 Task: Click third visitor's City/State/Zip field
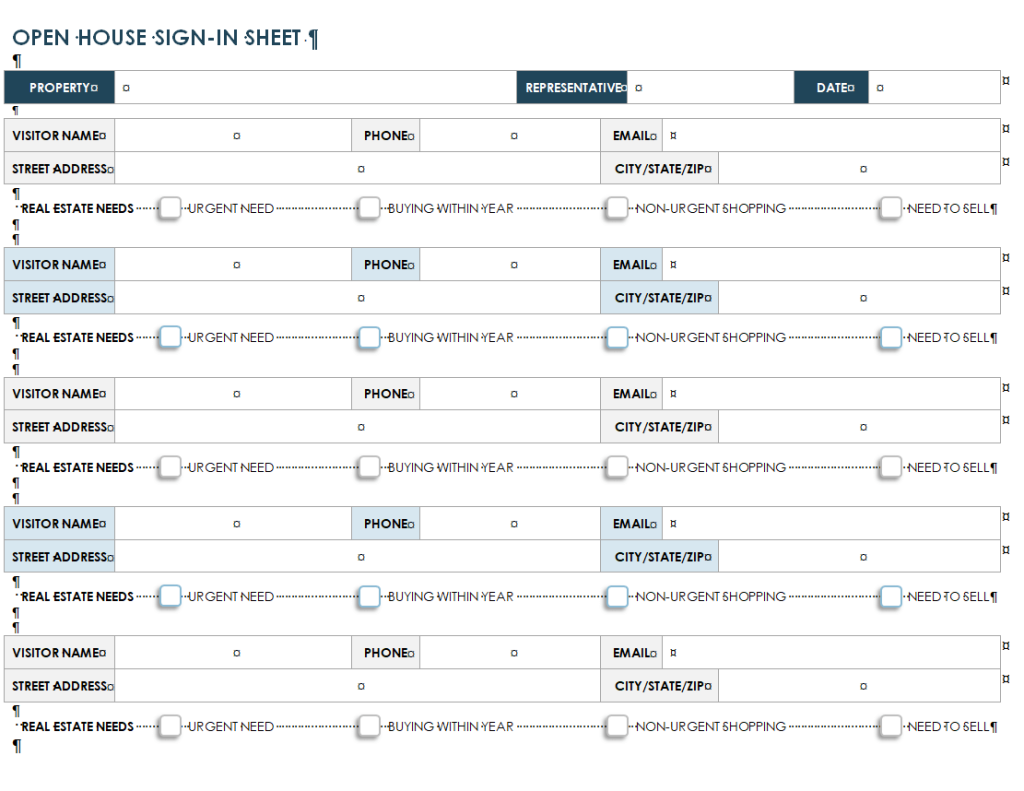click(x=859, y=427)
